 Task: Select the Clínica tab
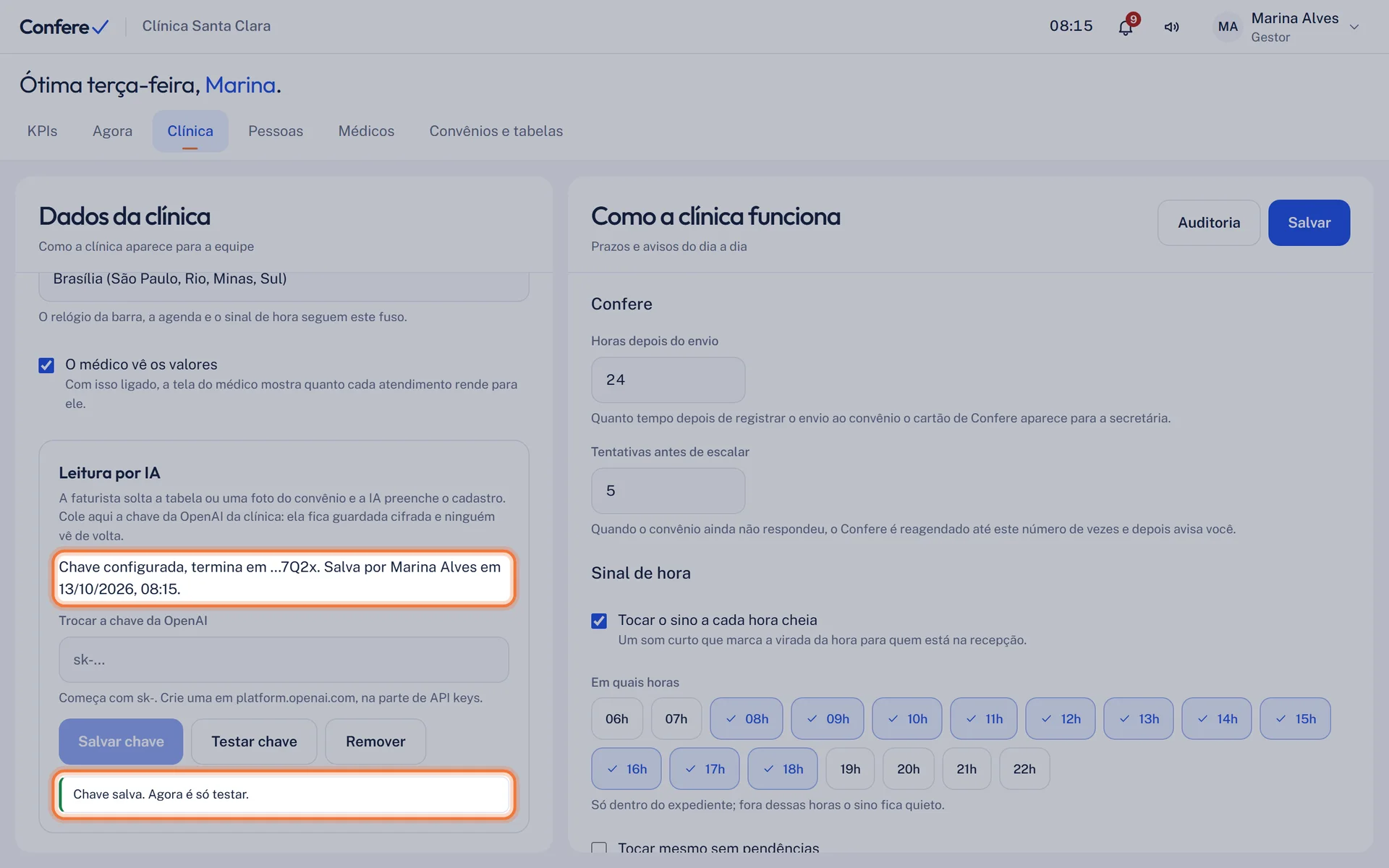[190, 131]
